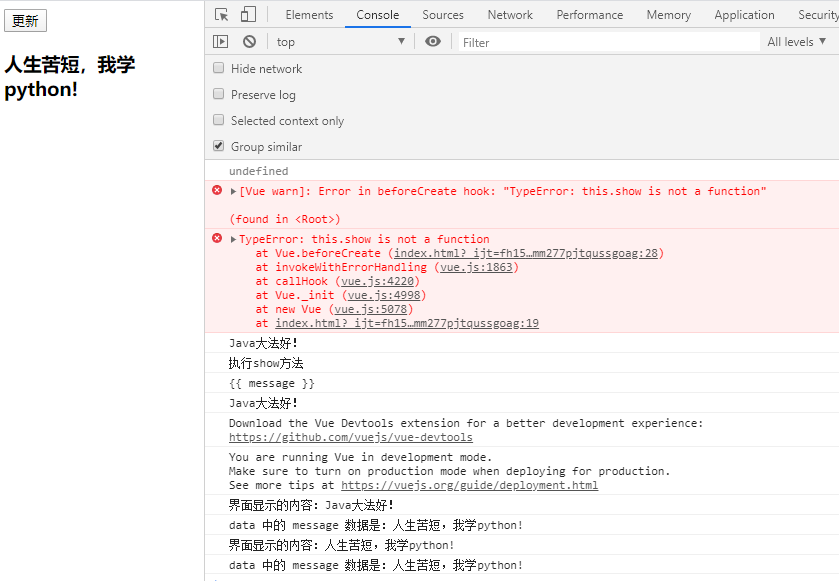Enable the Hide network checkbox
Screen dimensions: 839x581
point(219,69)
